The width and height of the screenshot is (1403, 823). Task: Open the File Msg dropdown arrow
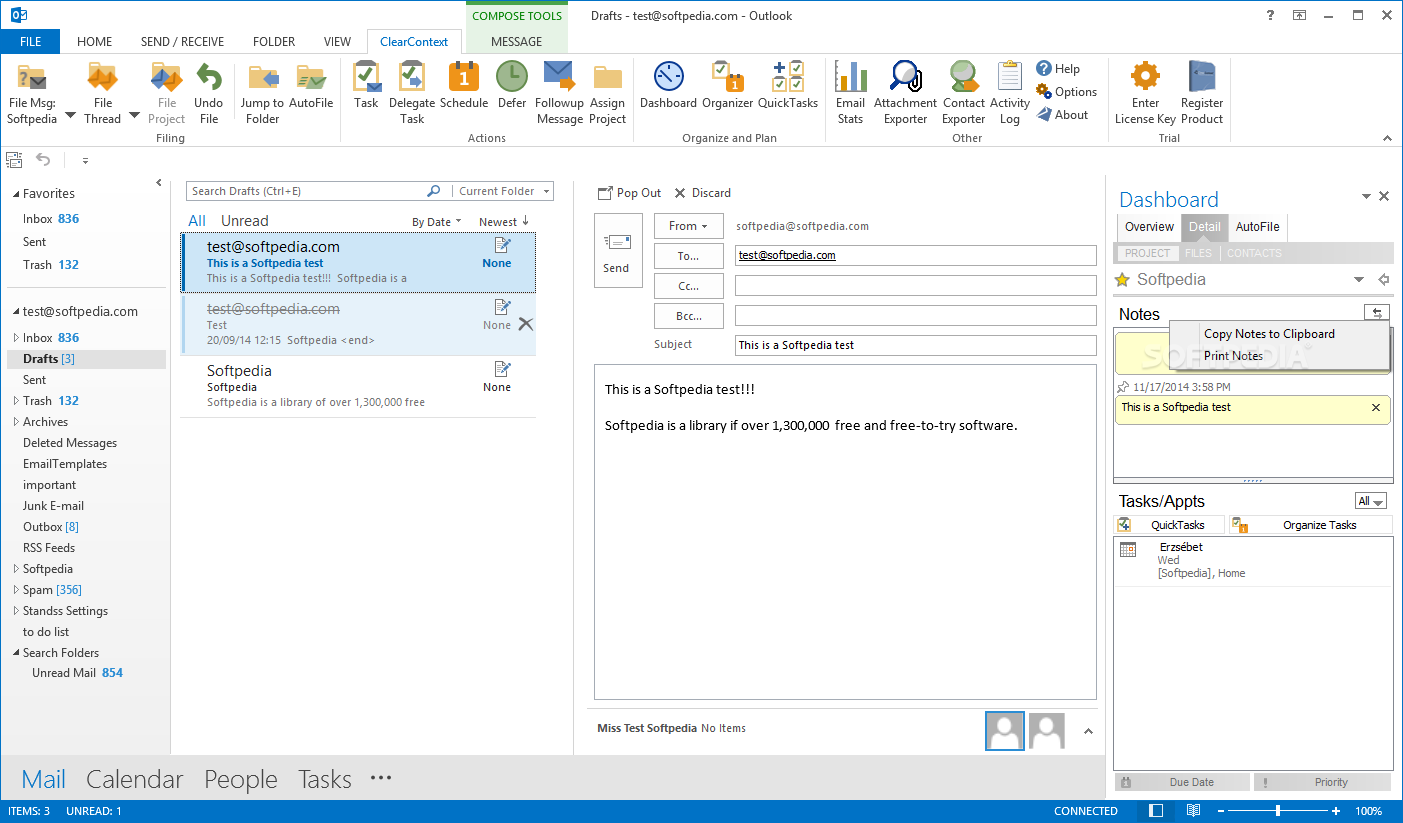pyautogui.click(x=70, y=116)
